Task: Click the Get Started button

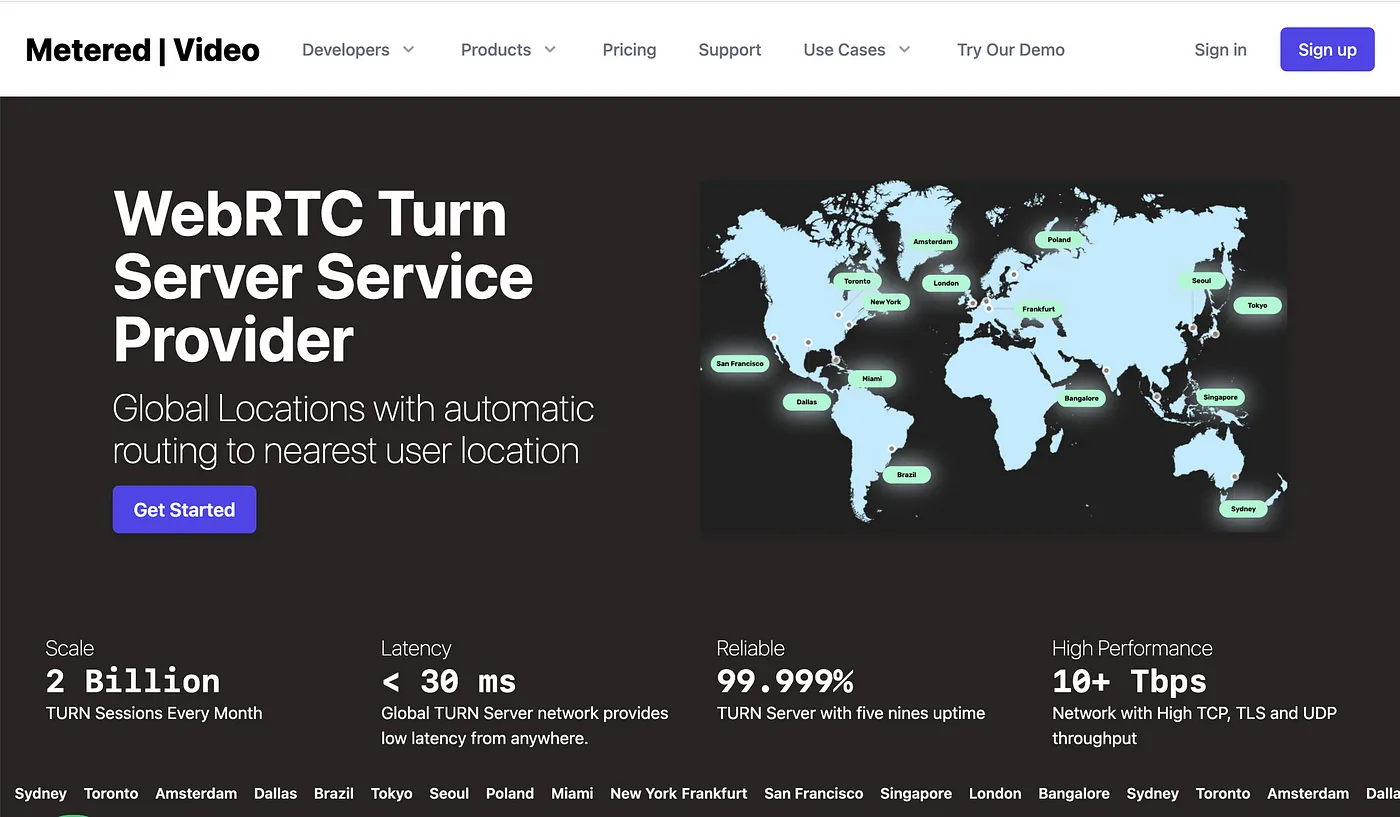Action: coord(184,509)
